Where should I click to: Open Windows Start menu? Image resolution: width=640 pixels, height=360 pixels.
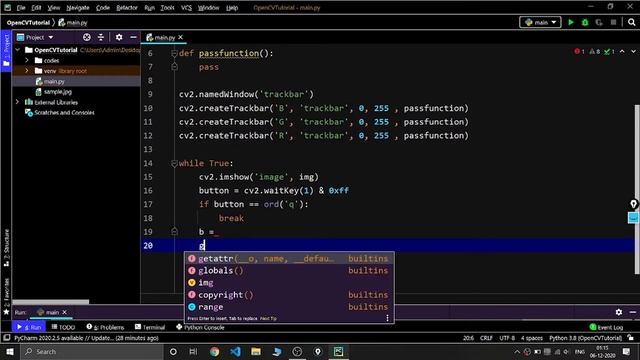[x=10, y=351]
